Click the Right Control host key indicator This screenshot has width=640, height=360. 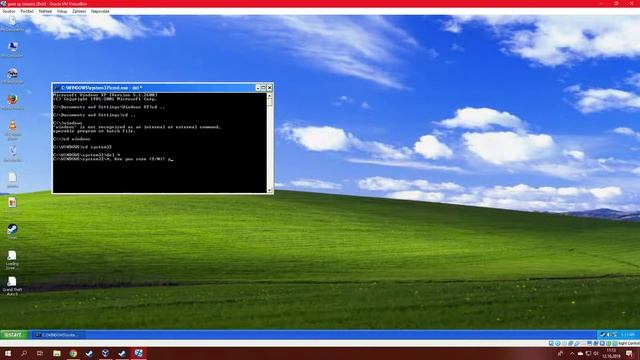pyautogui.click(x=629, y=344)
